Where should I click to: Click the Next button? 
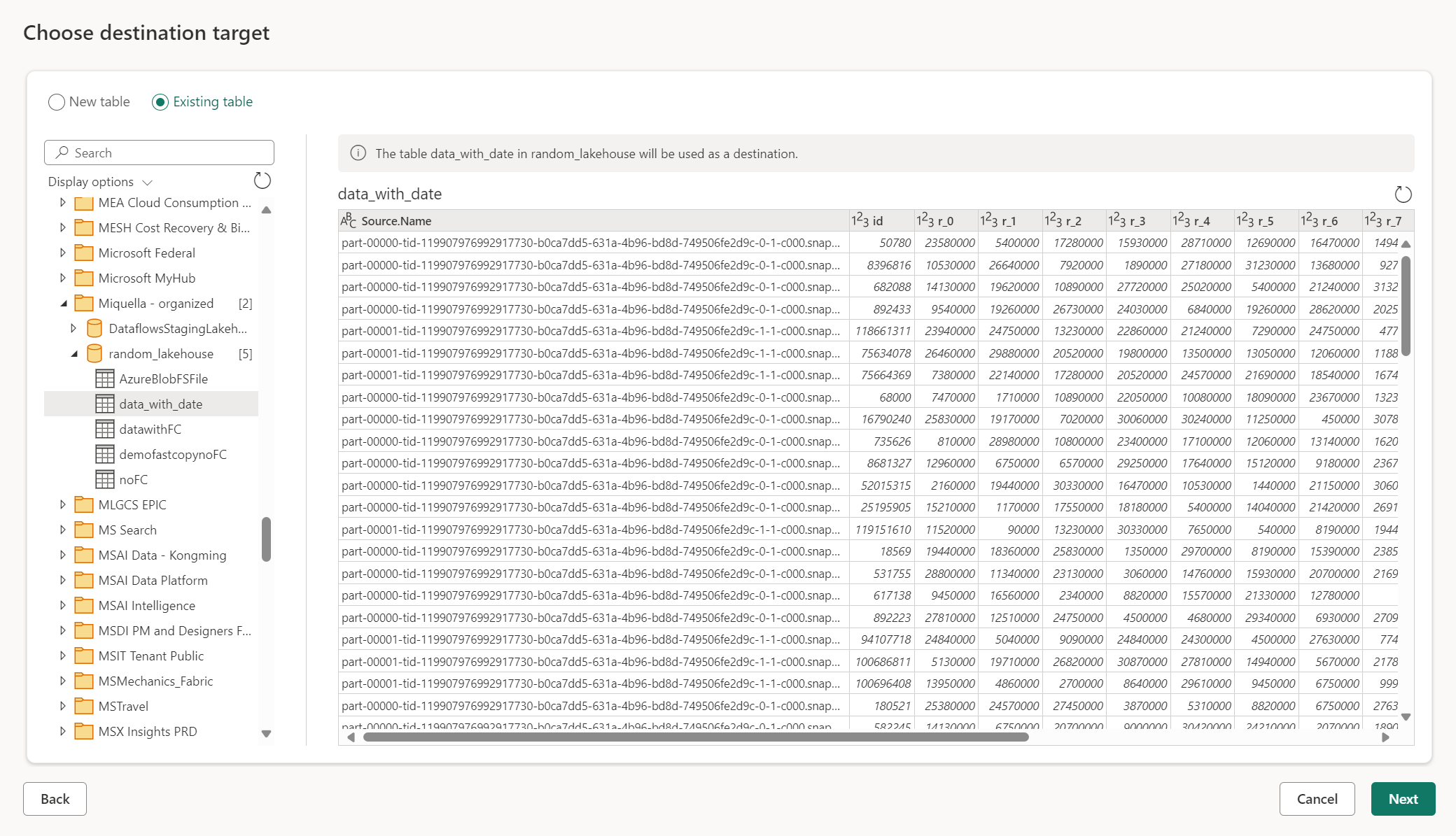1404,798
